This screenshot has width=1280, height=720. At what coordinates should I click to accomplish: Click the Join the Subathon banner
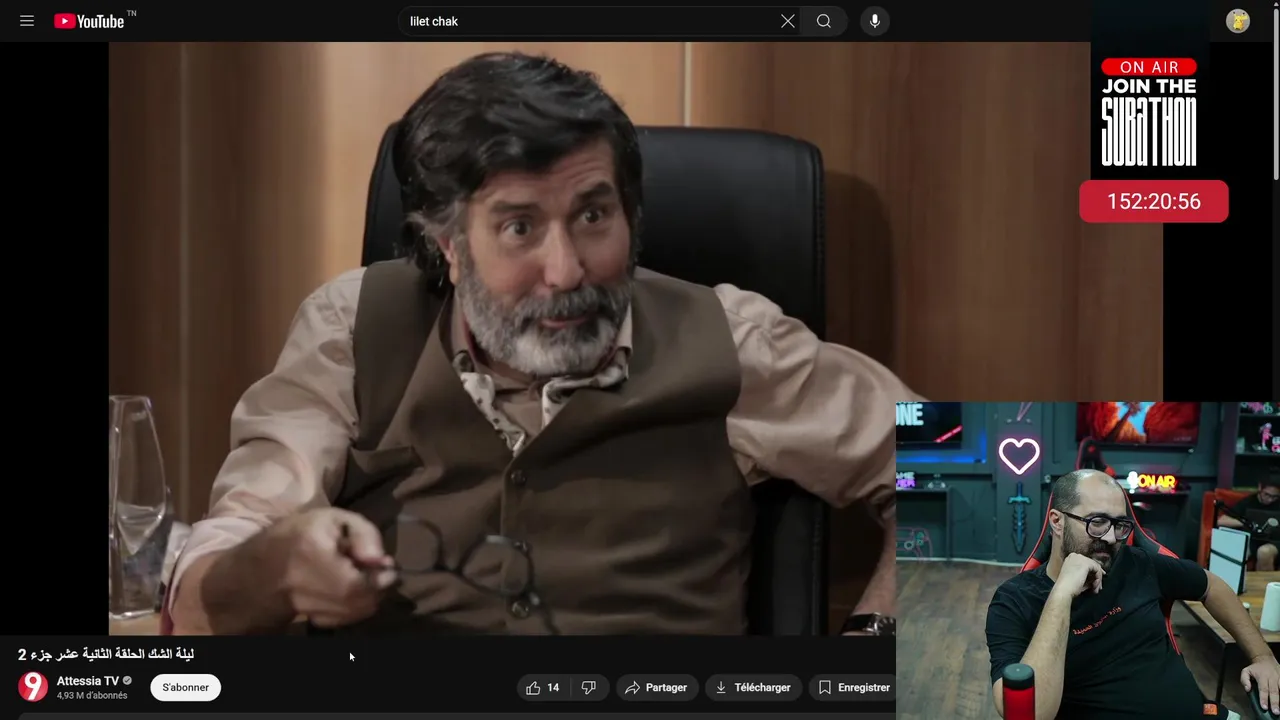pos(1149,112)
